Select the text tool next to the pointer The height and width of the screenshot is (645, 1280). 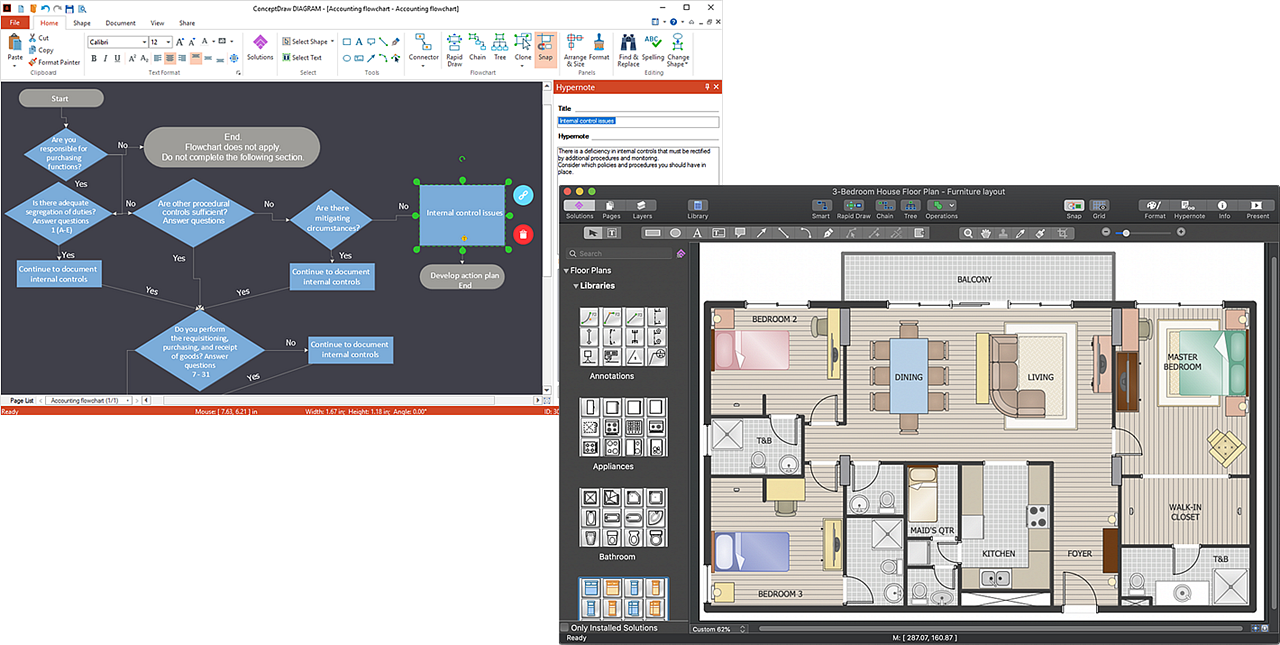[612, 233]
